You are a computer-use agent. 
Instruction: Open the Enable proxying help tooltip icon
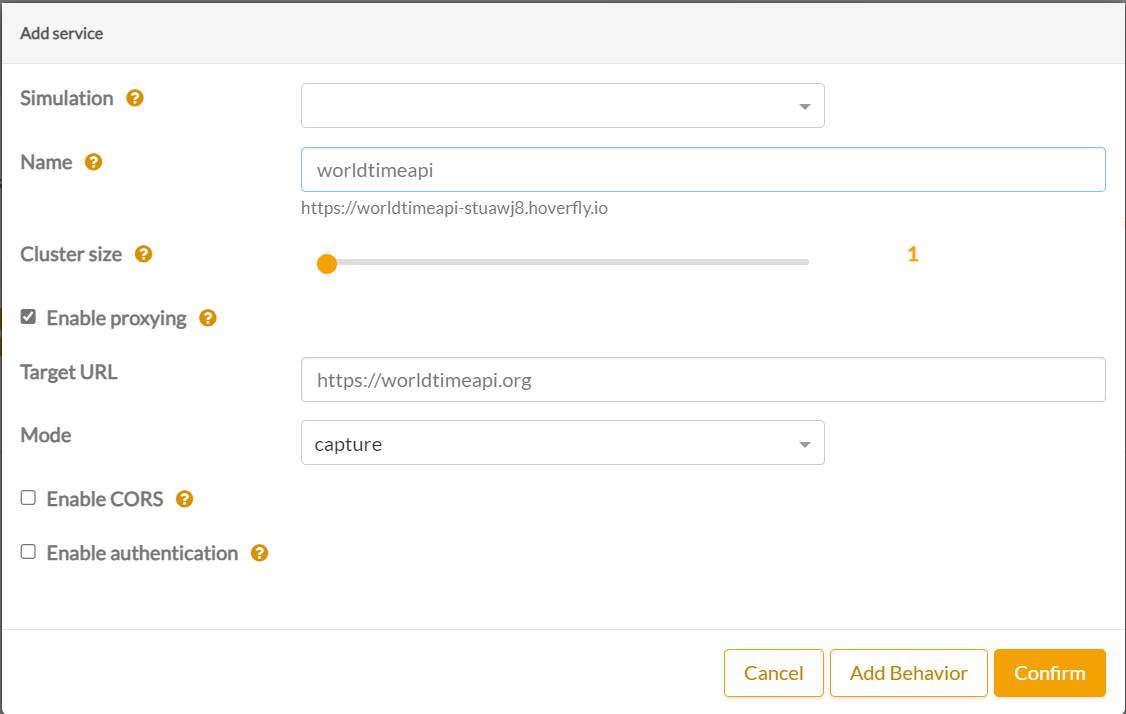[208, 318]
